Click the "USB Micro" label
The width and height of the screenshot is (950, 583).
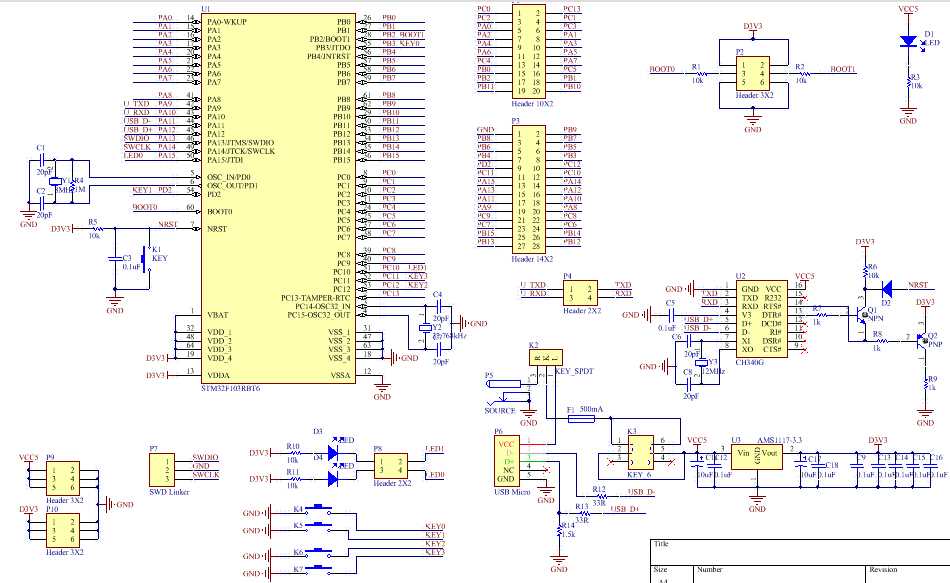point(512,491)
